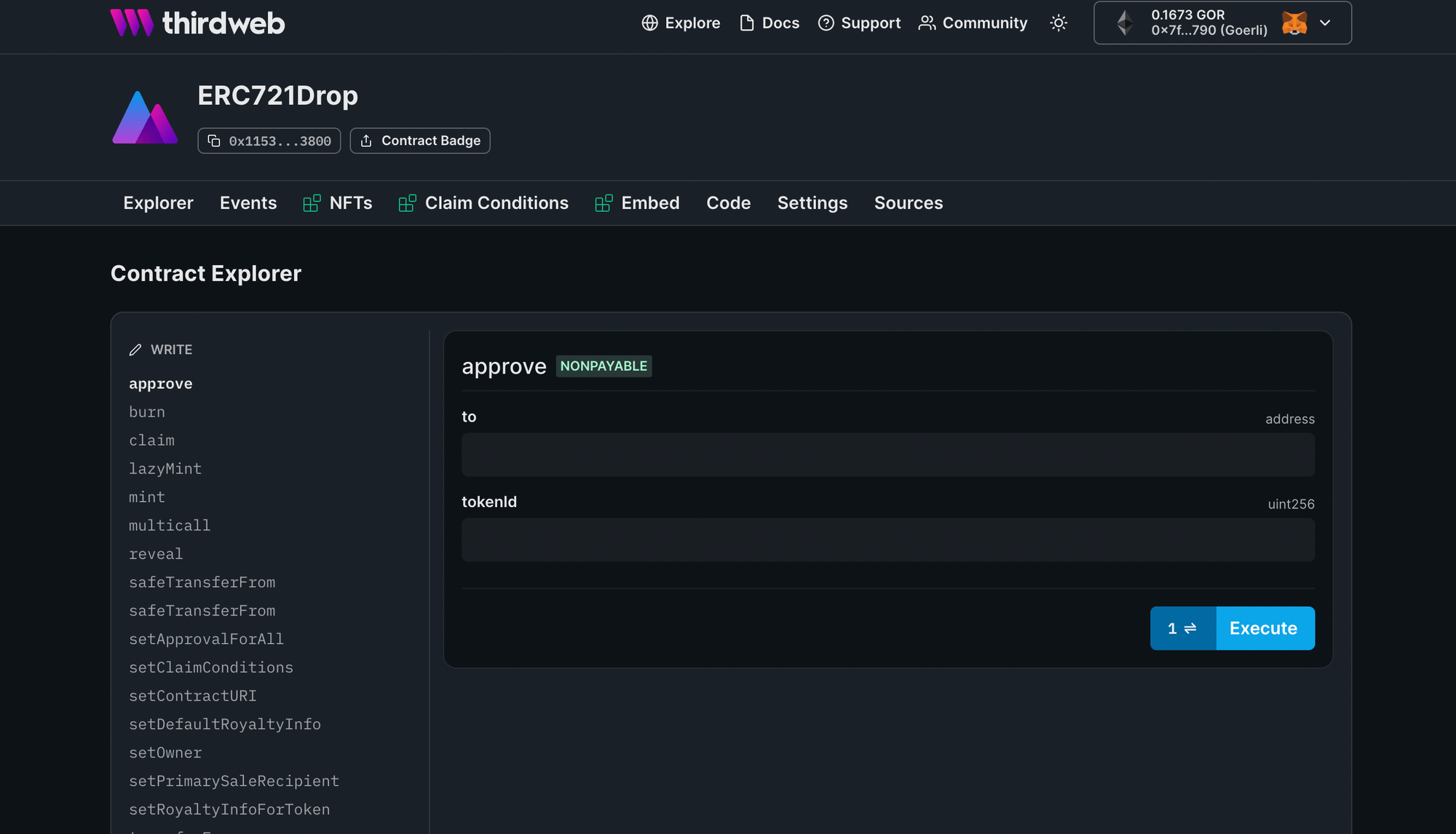Viewport: 1456px width, 834px height.
Task: Open Docs using the document icon
Action: click(x=745, y=23)
